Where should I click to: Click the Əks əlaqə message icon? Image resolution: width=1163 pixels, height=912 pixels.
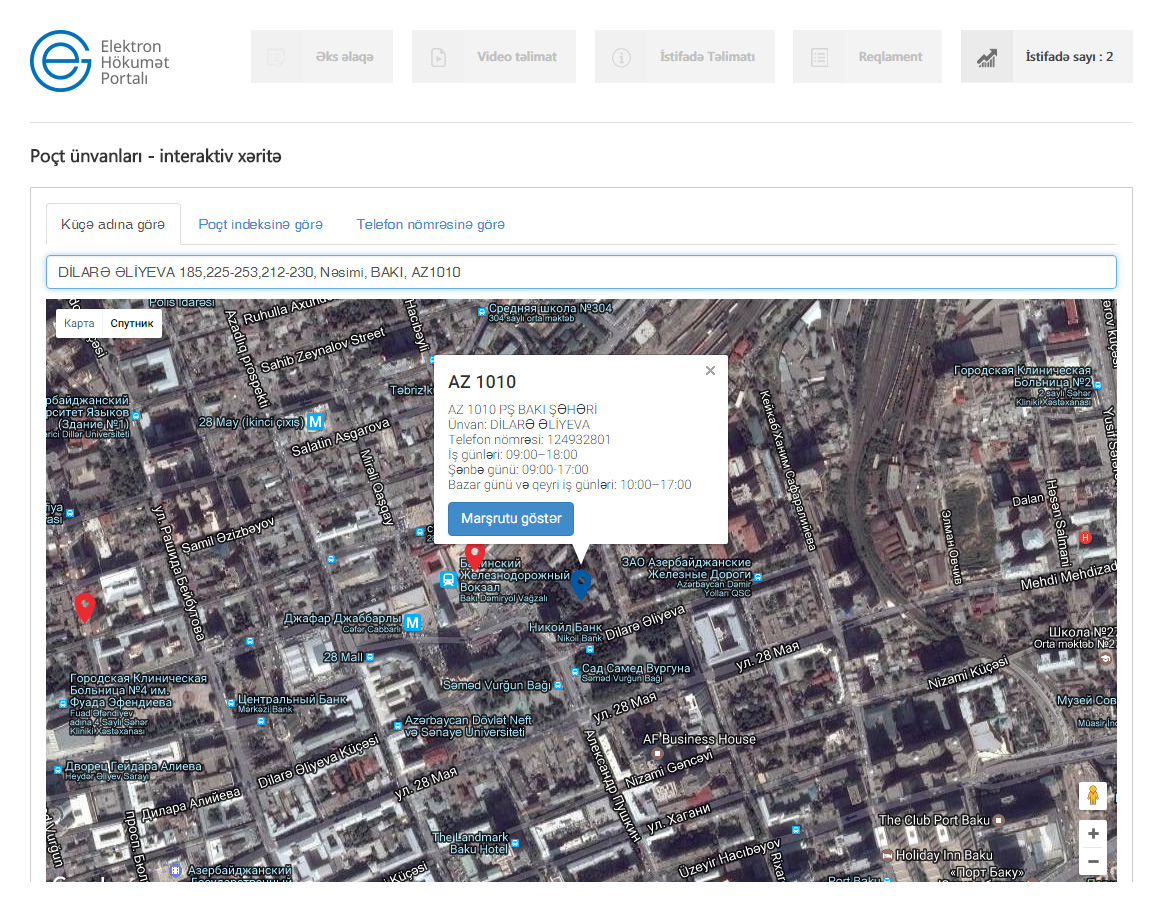pyautogui.click(x=276, y=57)
